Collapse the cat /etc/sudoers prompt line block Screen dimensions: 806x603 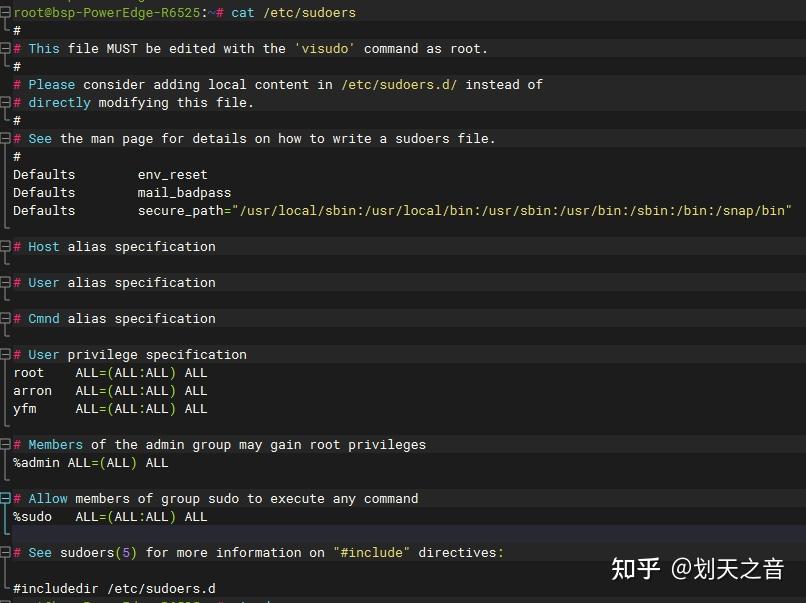(5, 12)
